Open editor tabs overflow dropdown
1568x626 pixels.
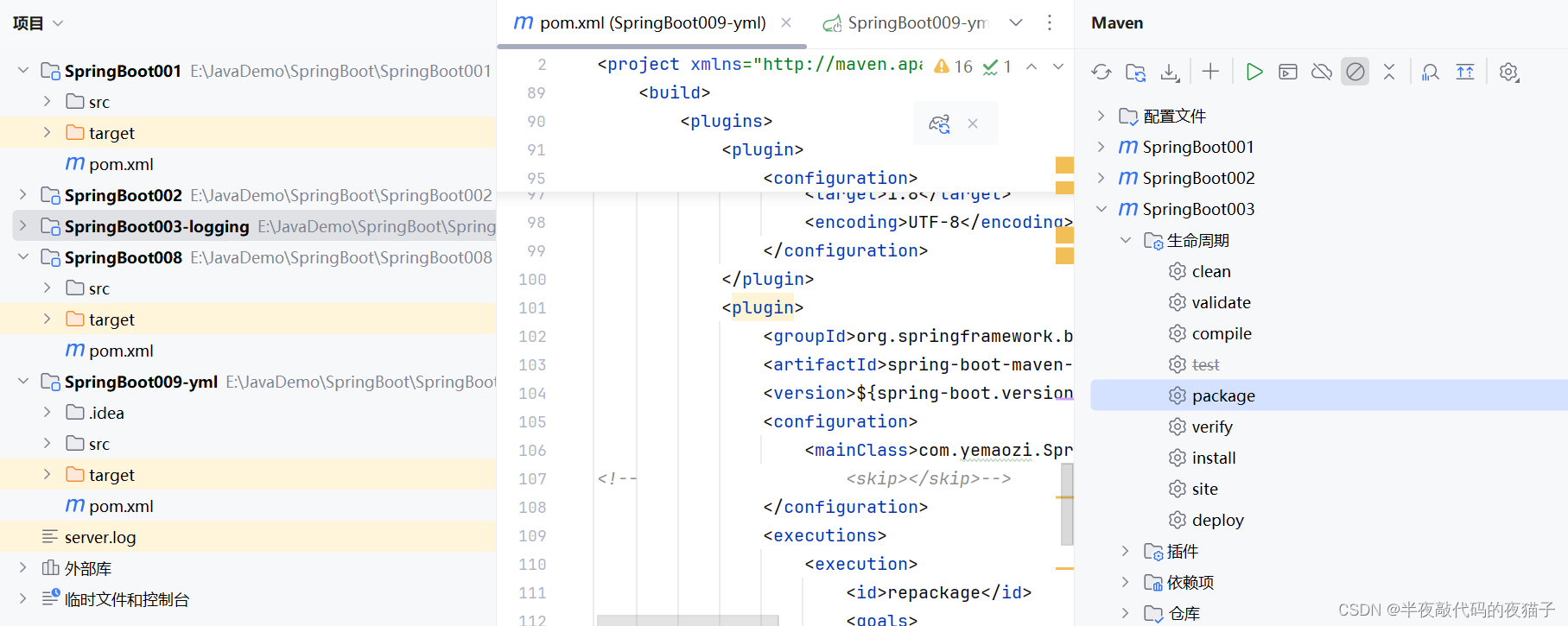(x=1016, y=22)
